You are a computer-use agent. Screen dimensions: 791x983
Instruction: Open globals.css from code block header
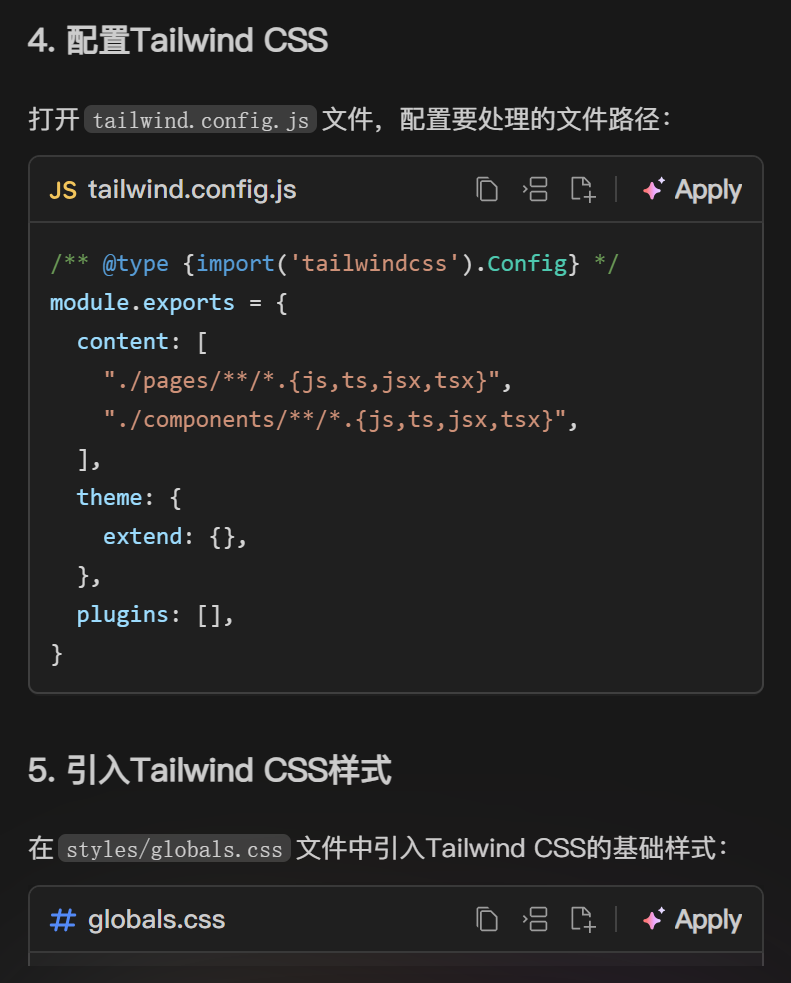tap(157, 920)
